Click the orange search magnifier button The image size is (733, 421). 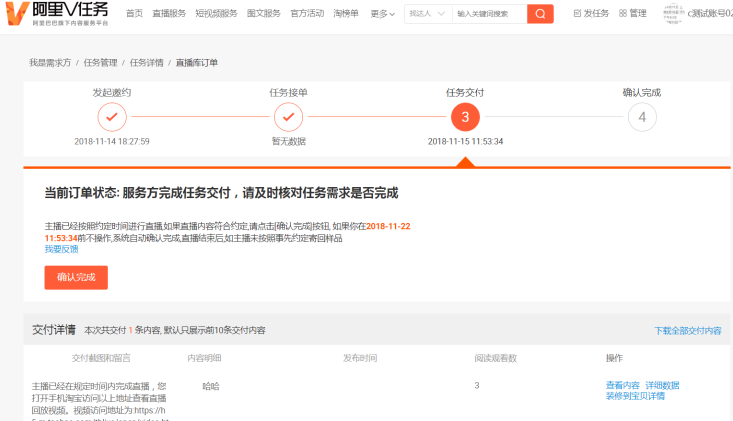(x=540, y=14)
